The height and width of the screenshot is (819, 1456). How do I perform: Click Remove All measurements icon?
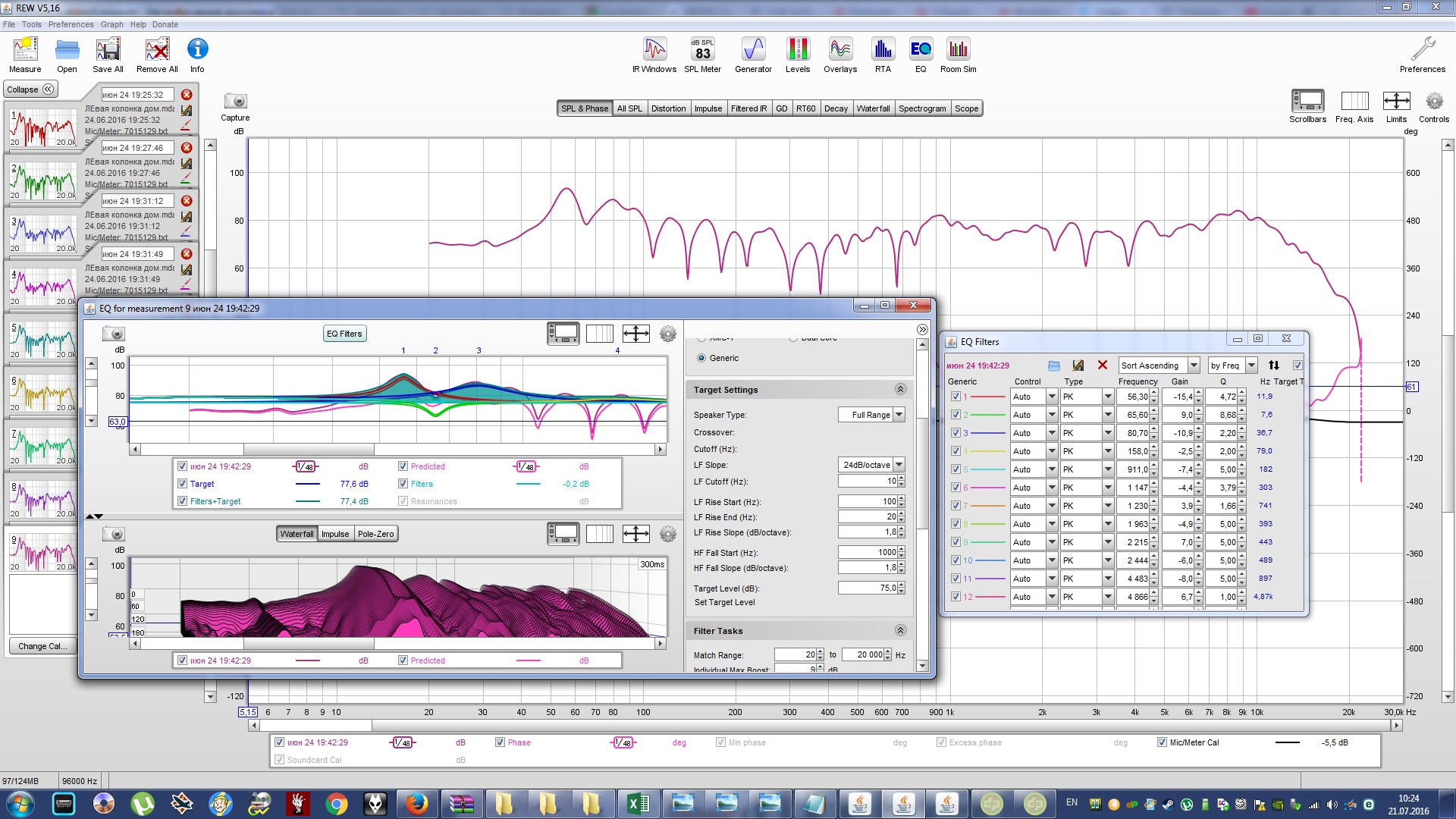point(157,50)
